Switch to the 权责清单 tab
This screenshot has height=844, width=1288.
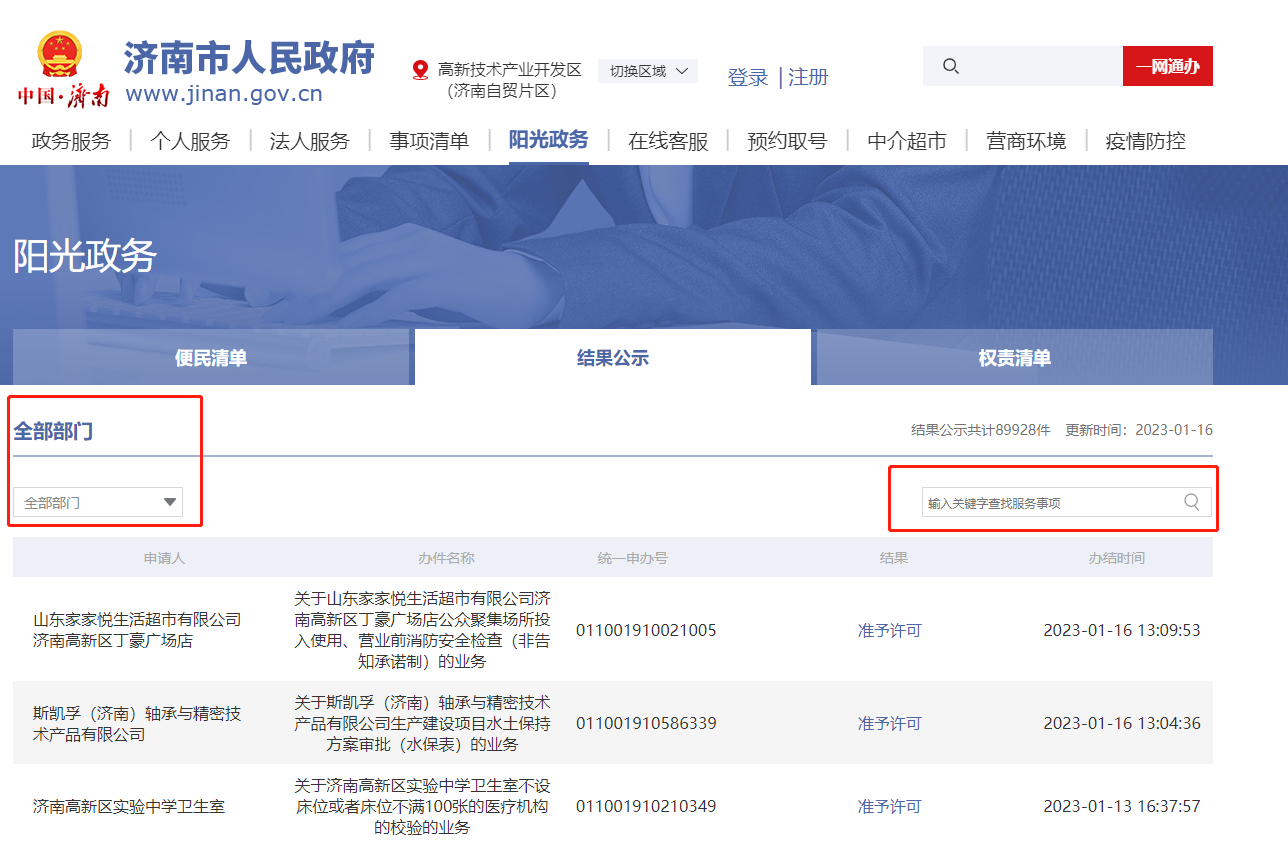(1014, 358)
